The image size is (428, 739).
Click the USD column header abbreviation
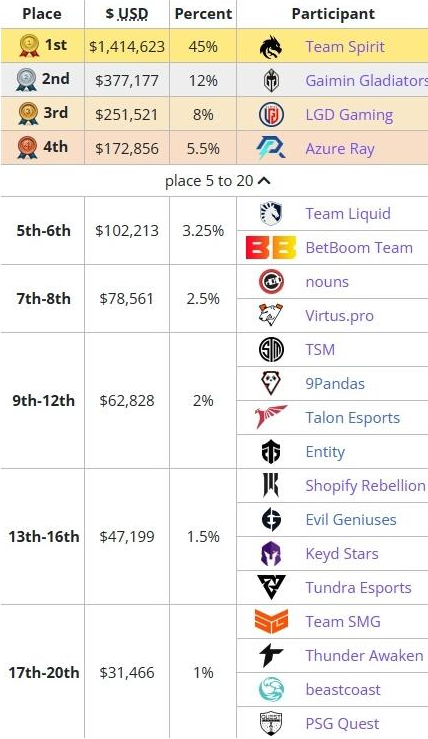click(133, 14)
